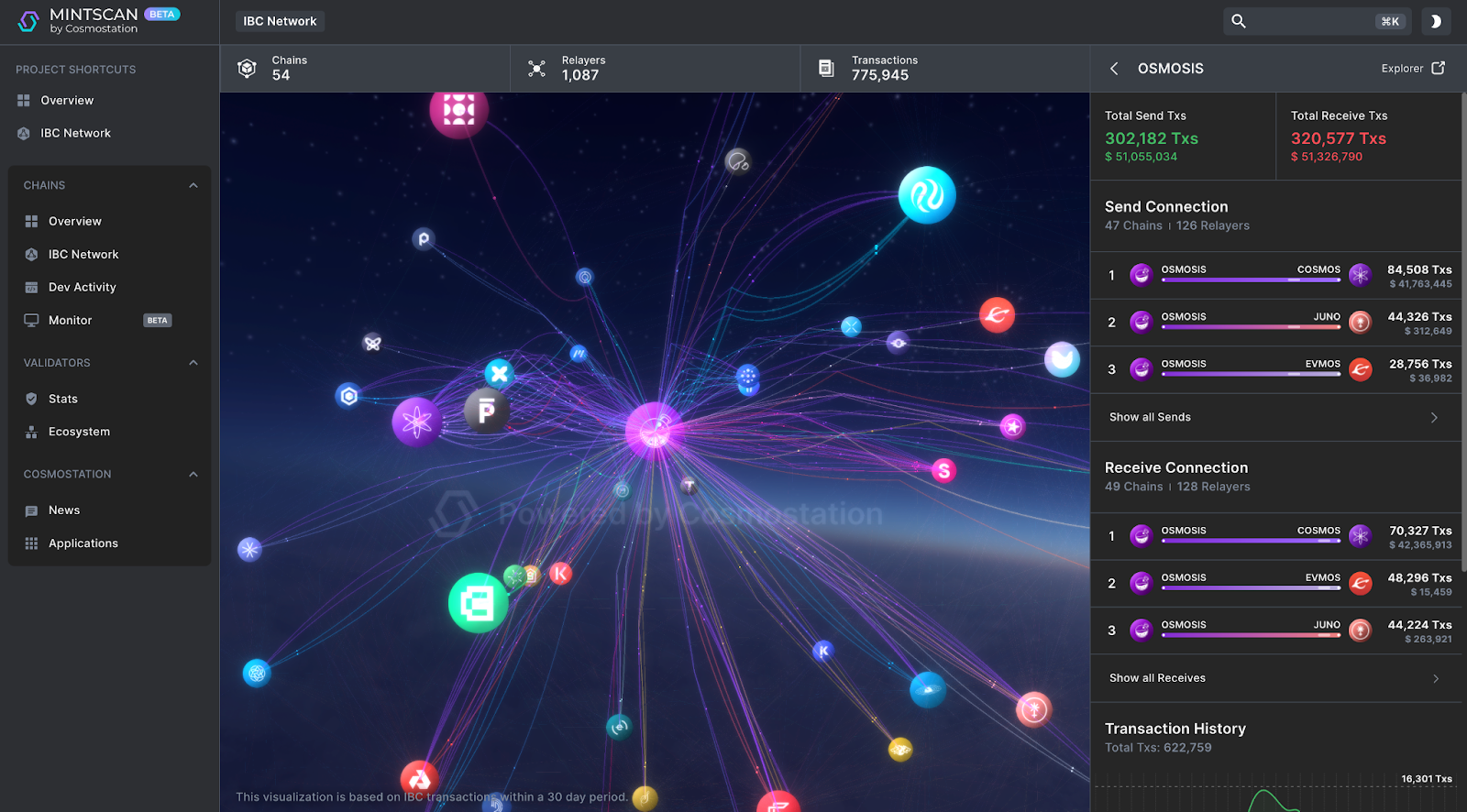Click the central Osmosis node
This screenshot has width=1467, height=812.
coord(655,430)
